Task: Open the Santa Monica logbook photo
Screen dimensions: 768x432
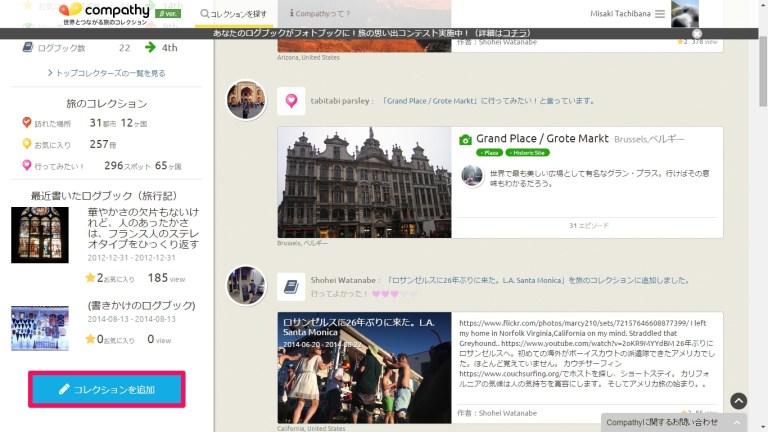Action: pyautogui.click(x=364, y=367)
